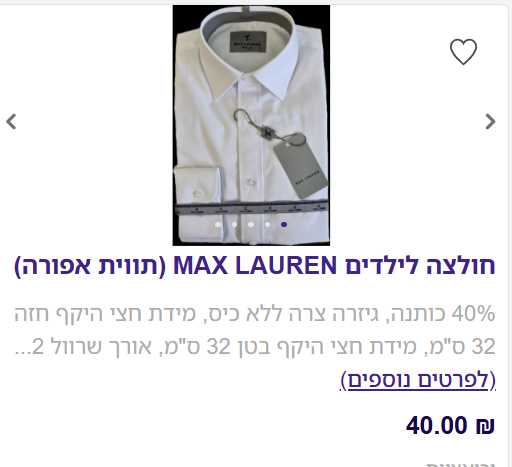
Task: Click the cut-off gray text below price
Action: pyautogui.click(x=460, y=464)
